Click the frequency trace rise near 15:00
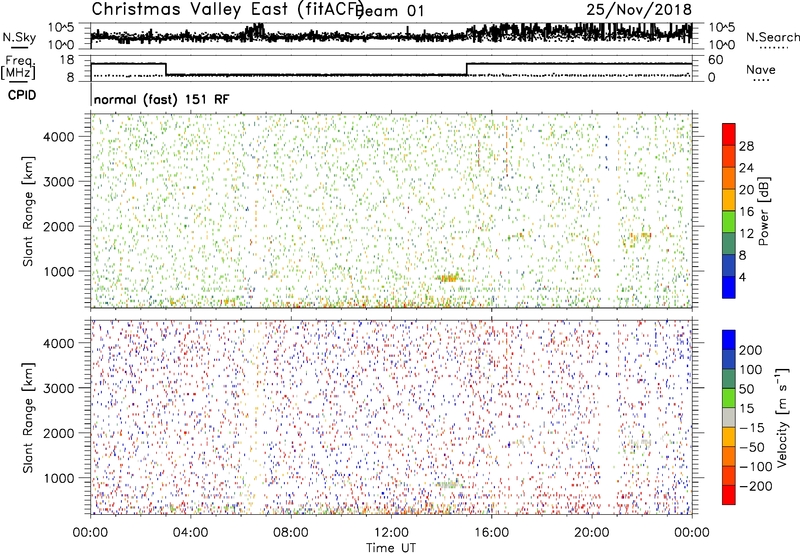Image resolution: width=800 pixels, height=554 pixels. pos(467,69)
